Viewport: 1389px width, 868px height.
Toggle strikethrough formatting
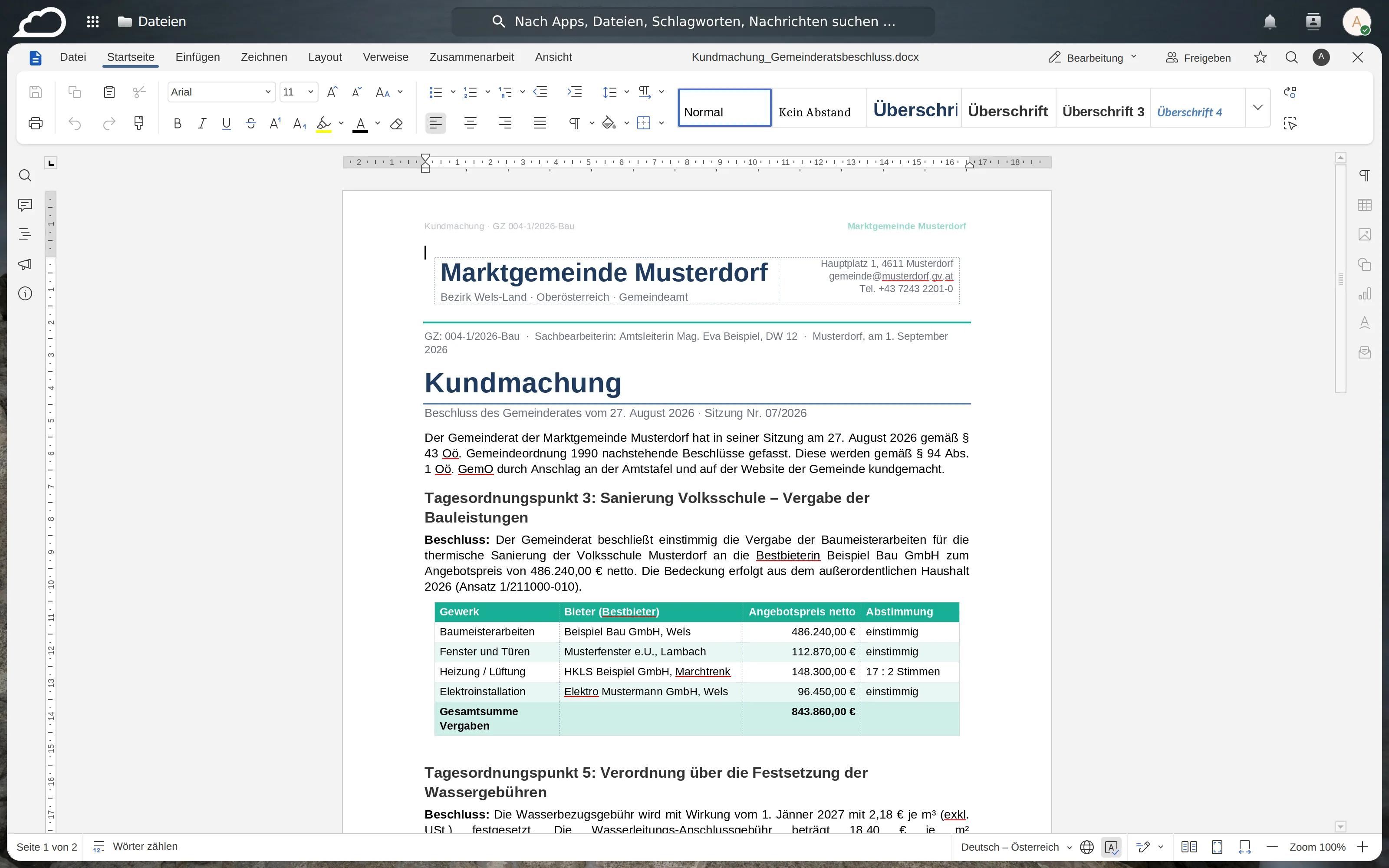point(251,123)
